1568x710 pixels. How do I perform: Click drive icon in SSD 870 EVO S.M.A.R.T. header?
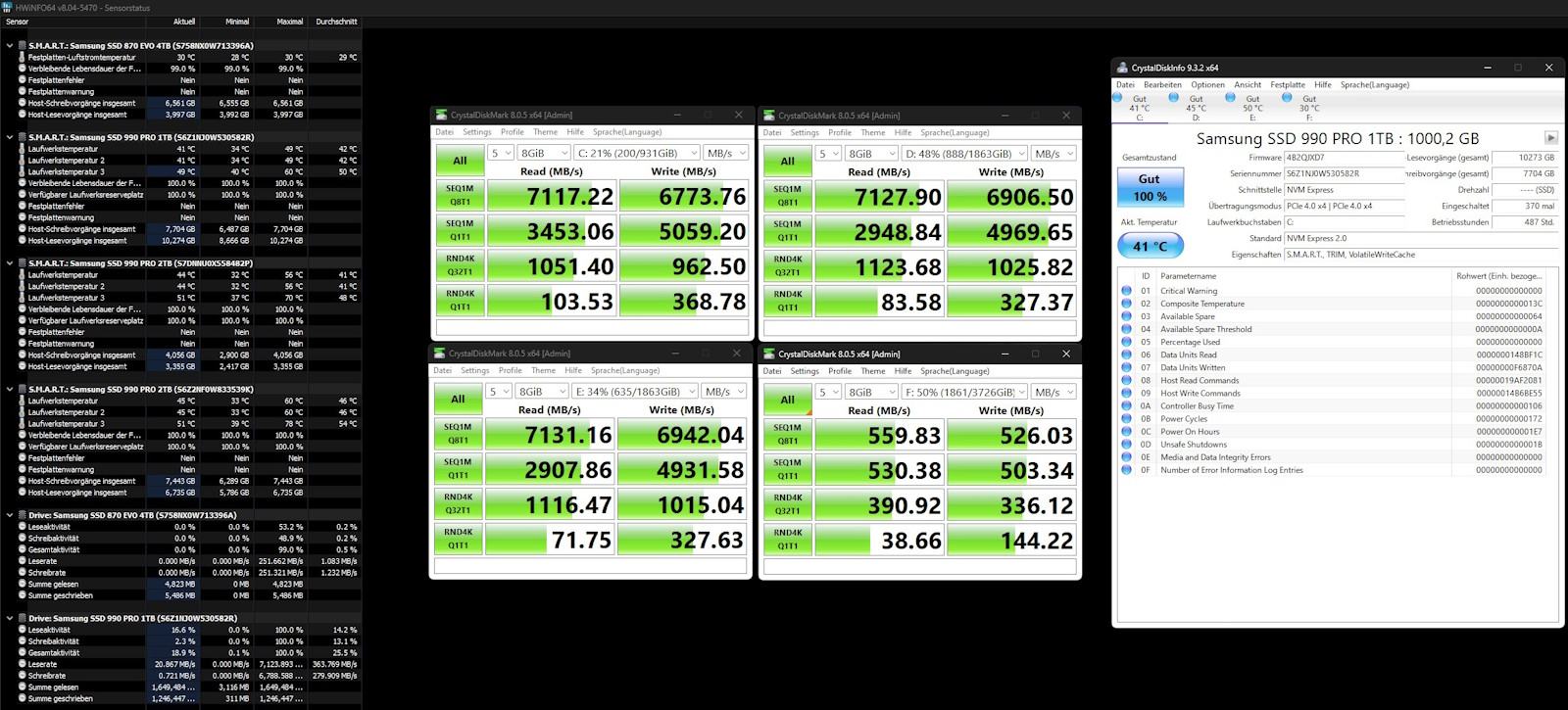point(23,45)
